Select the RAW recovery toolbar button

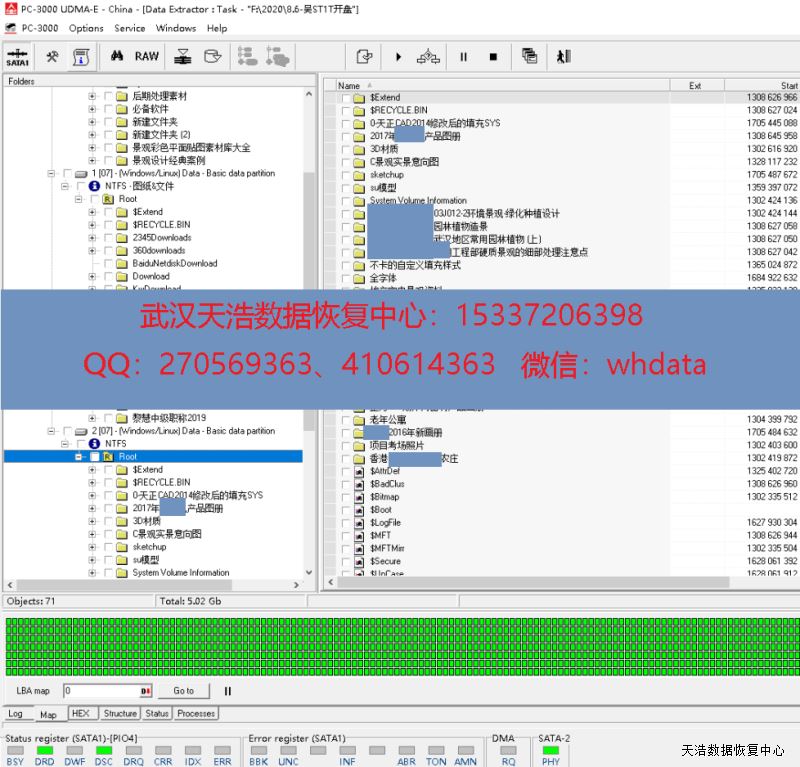pyautogui.click(x=147, y=57)
